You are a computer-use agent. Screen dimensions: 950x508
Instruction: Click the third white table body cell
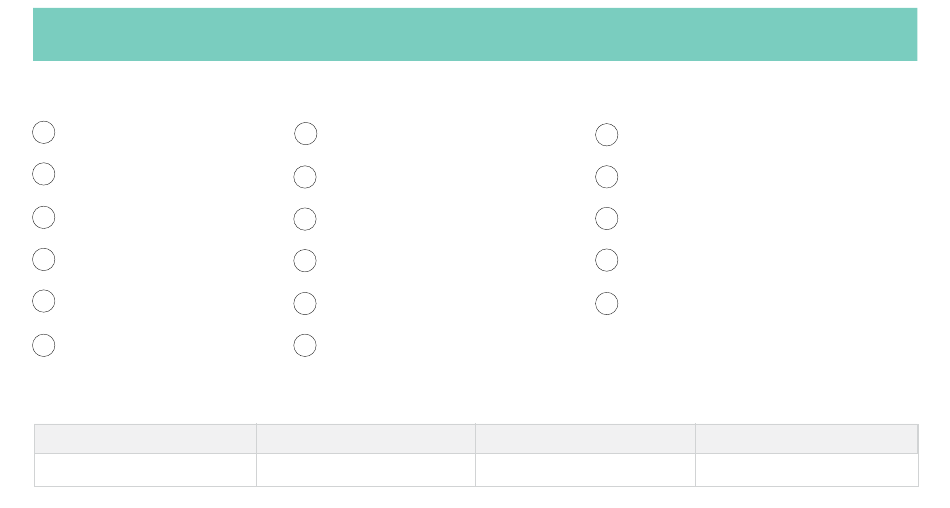[585, 470]
